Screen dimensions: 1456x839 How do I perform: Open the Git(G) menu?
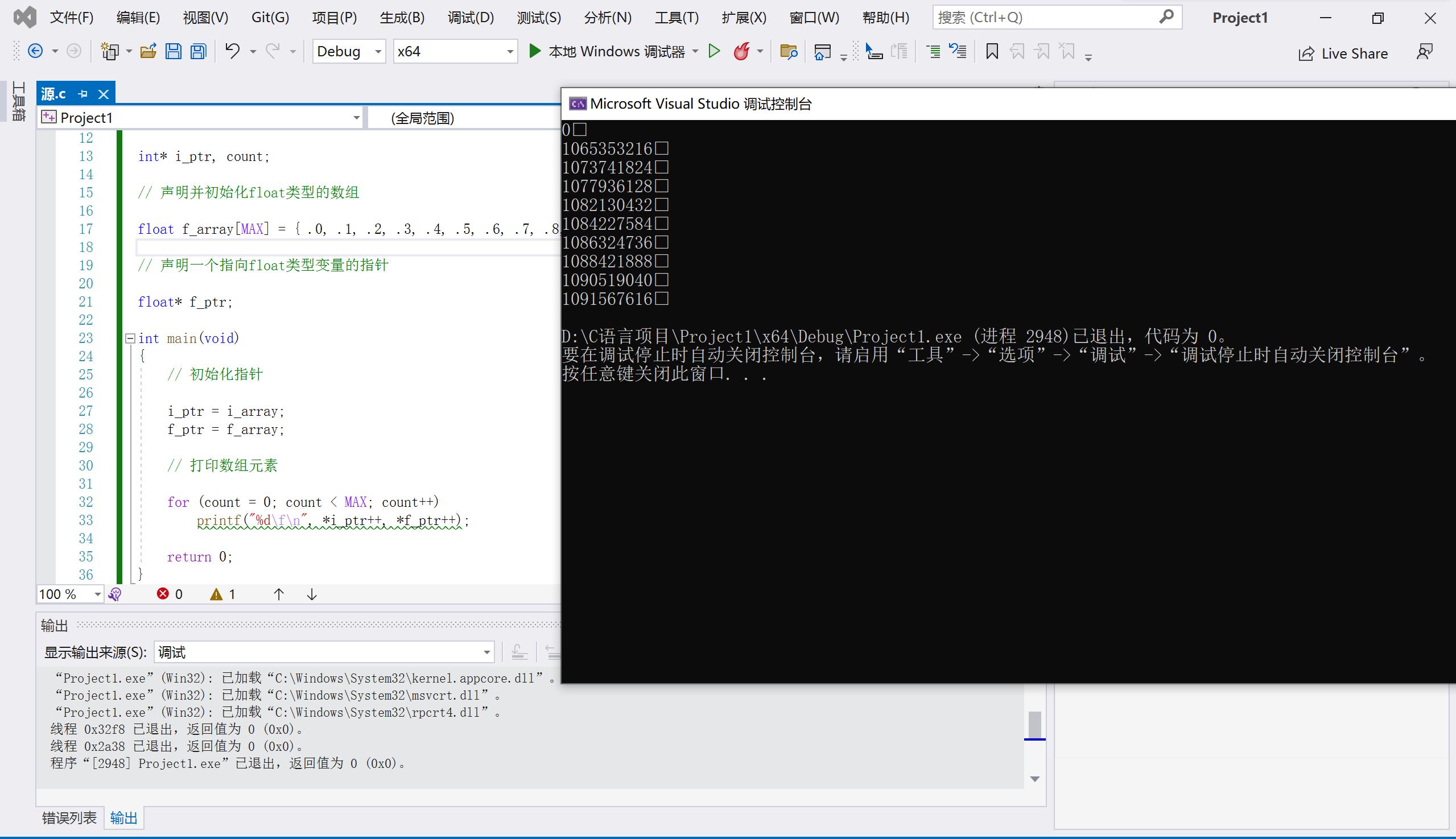tap(270, 17)
